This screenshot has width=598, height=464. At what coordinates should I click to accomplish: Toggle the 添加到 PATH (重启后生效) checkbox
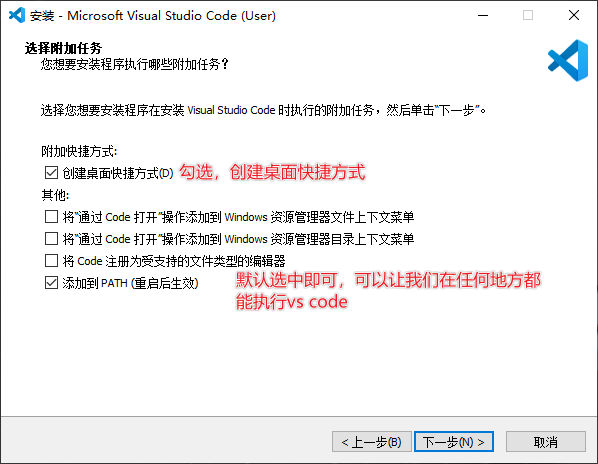[51, 283]
